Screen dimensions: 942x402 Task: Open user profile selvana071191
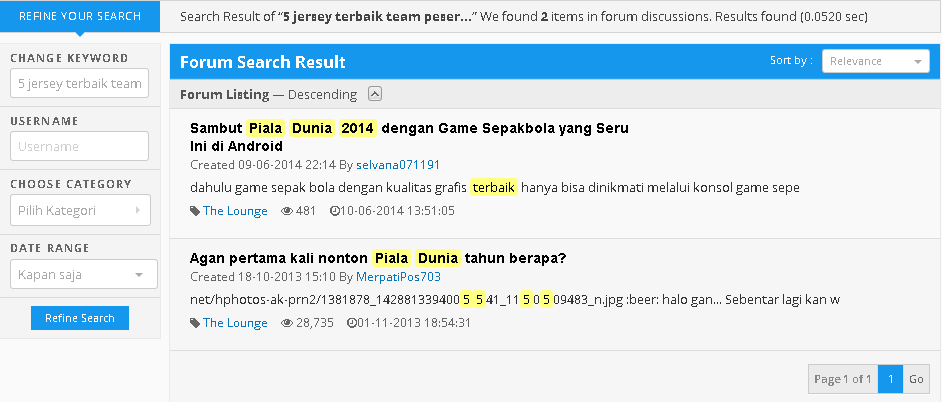pyautogui.click(x=398, y=165)
